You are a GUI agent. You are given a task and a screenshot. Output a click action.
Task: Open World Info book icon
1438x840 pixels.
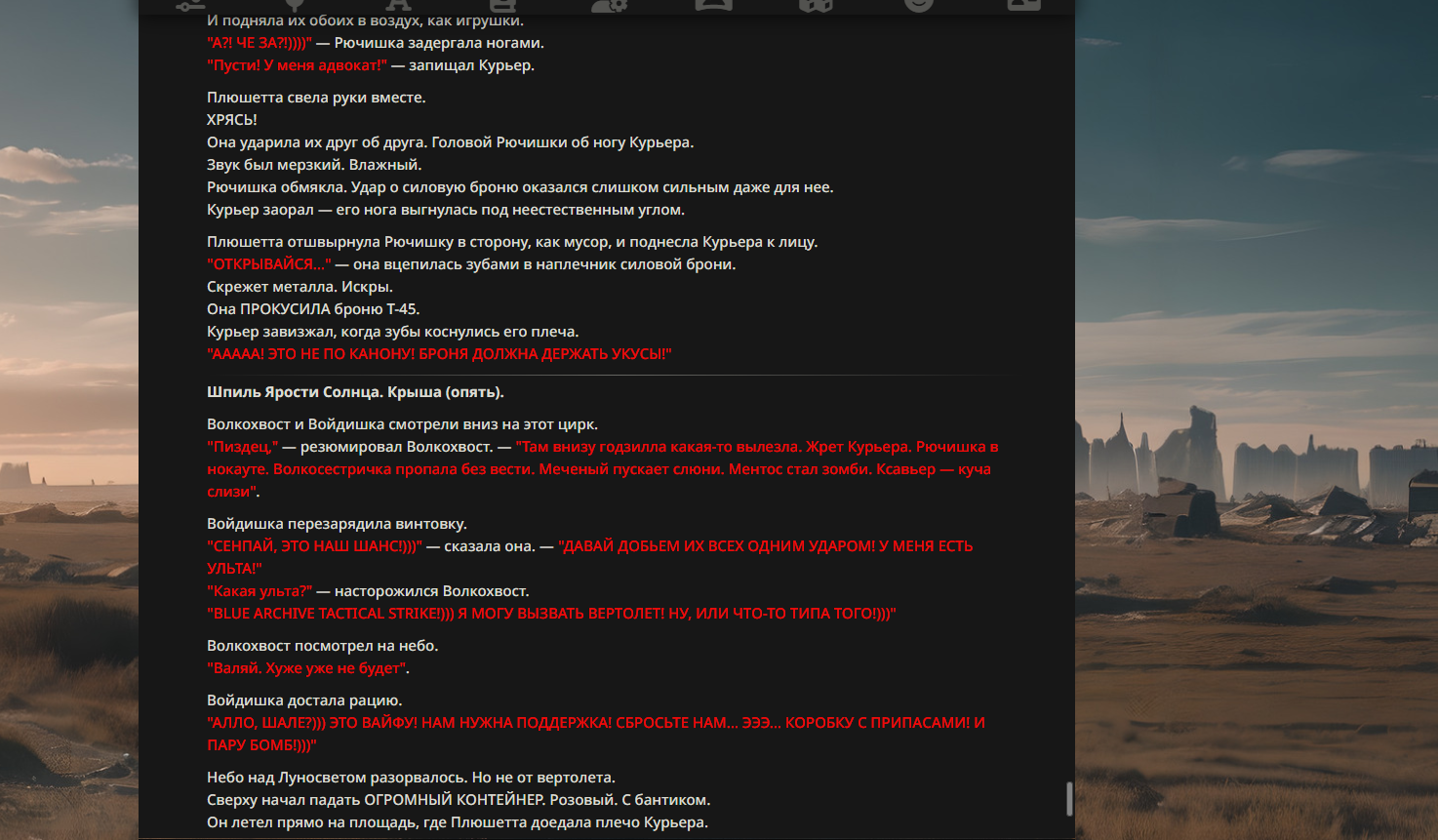(502, 5)
